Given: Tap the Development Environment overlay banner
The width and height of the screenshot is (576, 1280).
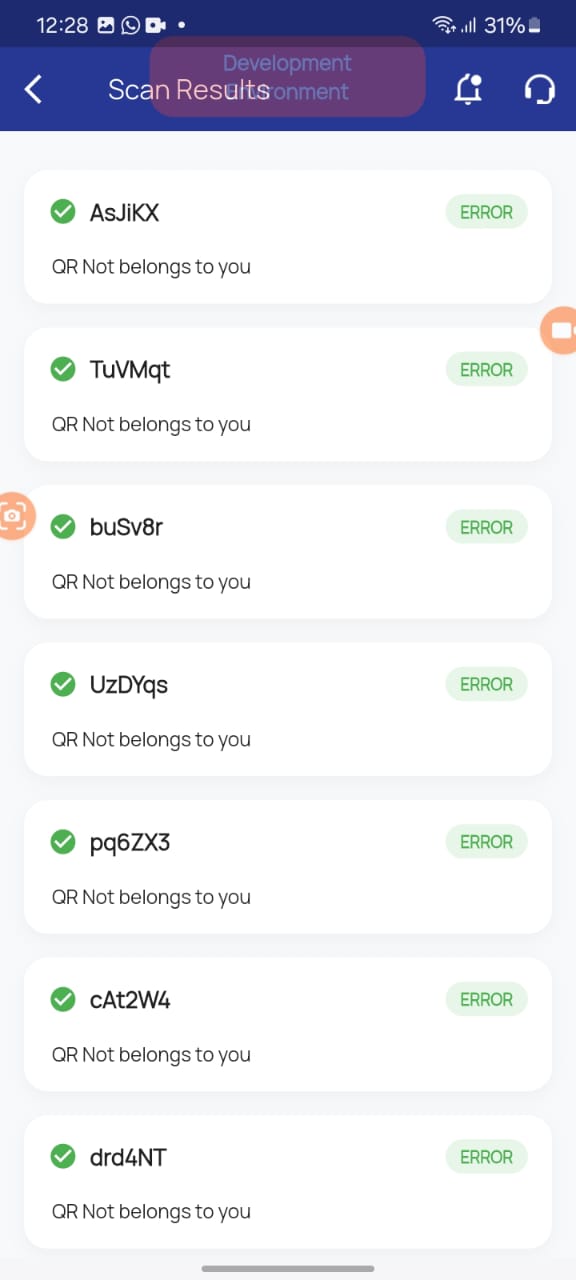Looking at the screenshot, I should [x=288, y=77].
